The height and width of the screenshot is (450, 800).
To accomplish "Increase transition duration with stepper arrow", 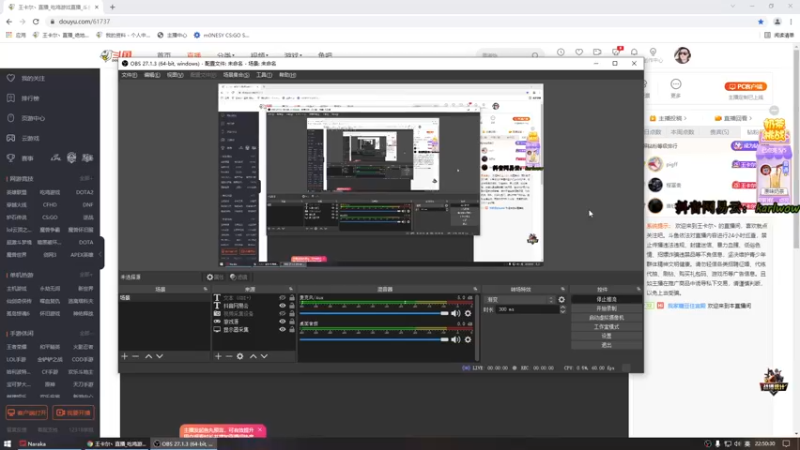I will 563,307.
